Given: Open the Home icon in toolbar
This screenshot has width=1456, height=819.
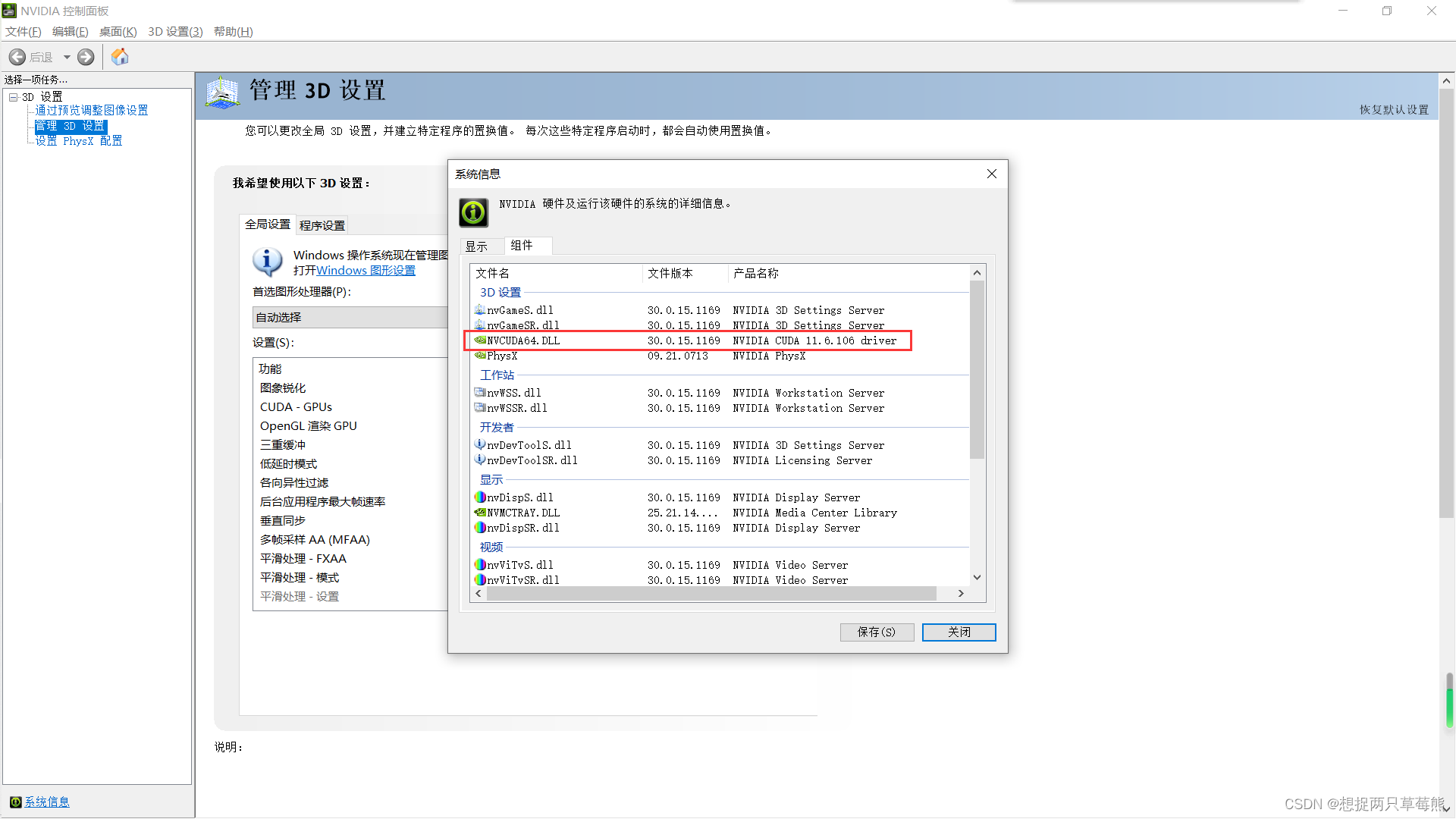Looking at the screenshot, I should tap(120, 57).
